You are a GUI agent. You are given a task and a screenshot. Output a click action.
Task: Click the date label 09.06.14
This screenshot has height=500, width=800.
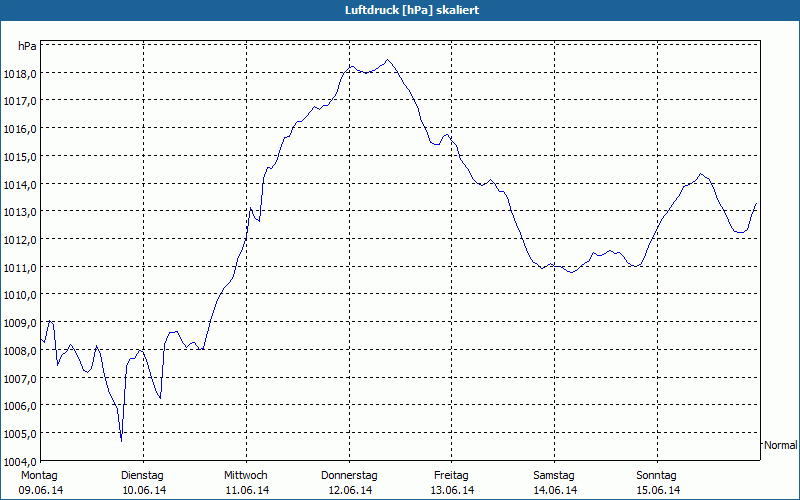coord(41,490)
